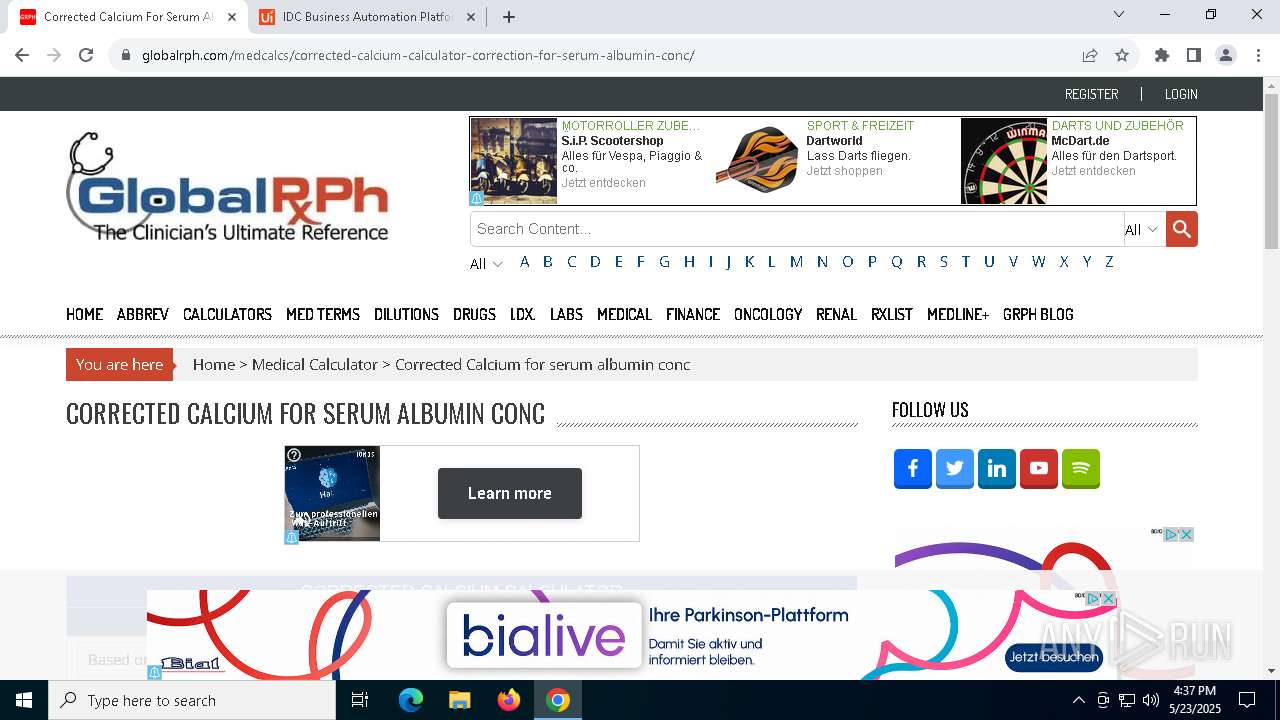Open File Explorer from taskbar

pyautogui.click(x=459, y=700)
